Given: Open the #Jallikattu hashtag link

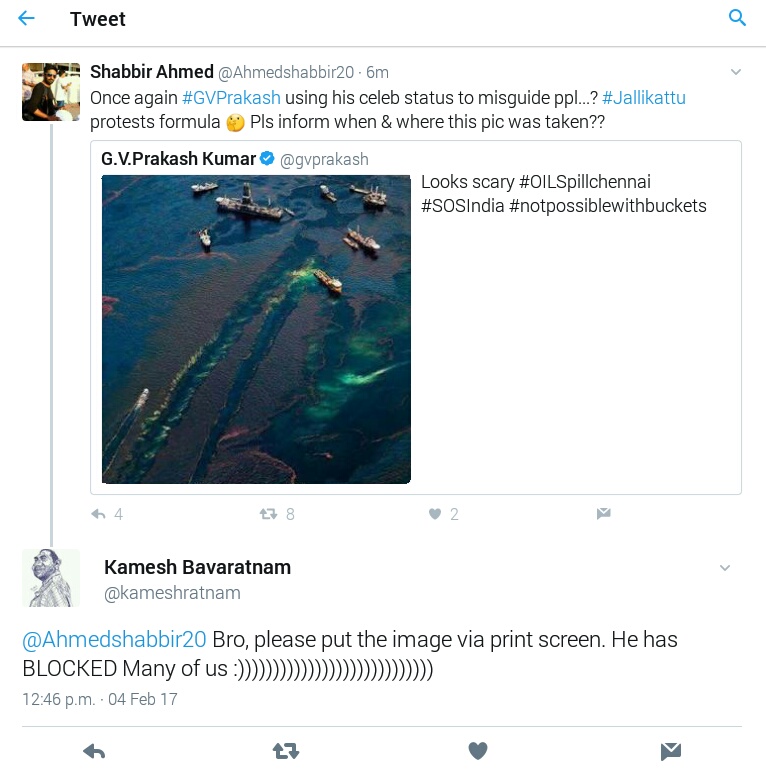Looking at the screenshot, I should (x=643, y=98).
